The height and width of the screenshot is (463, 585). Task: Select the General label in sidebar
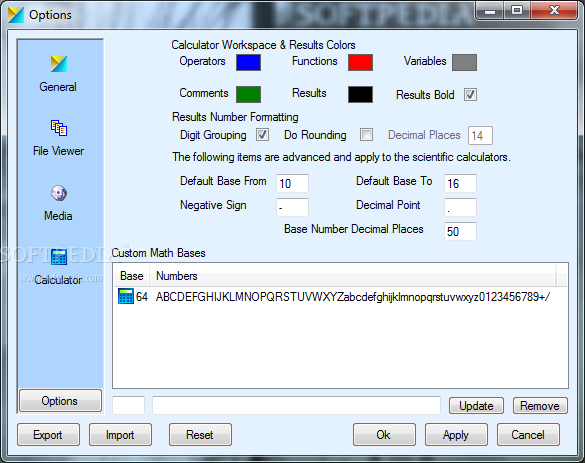(58, 87)
